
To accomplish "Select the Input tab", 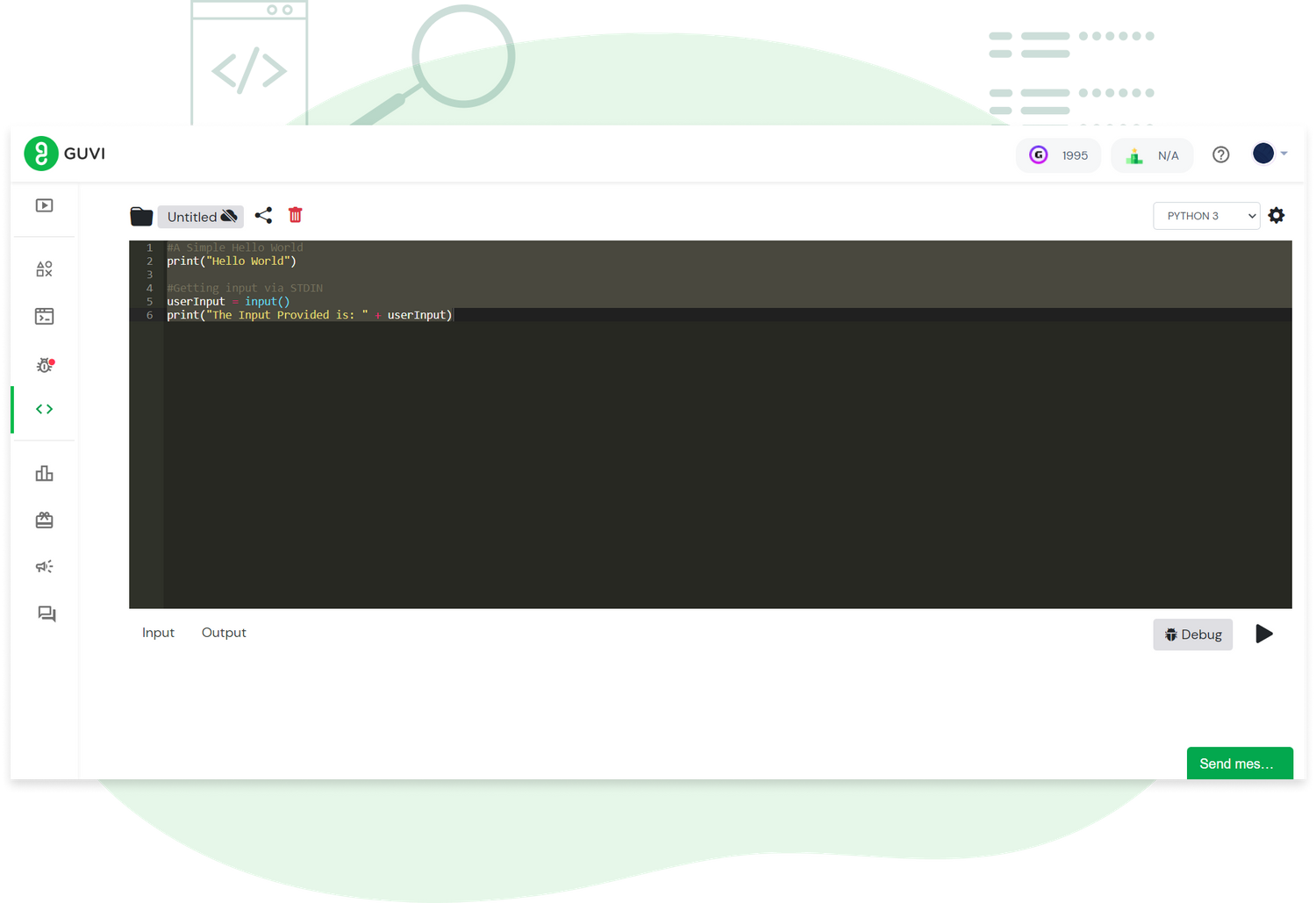I will 158,633.
